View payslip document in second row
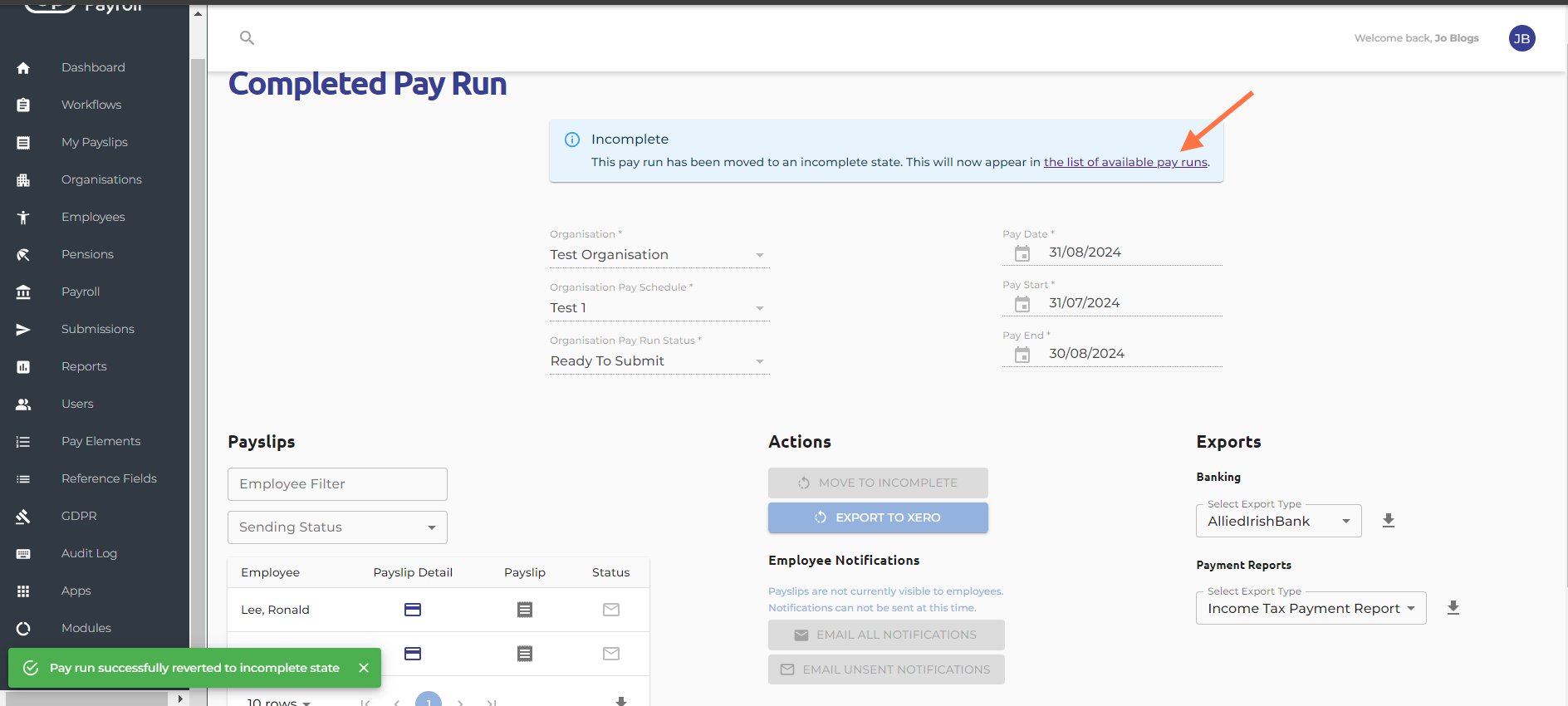1568x706 pixels. pyautogui.click(x=525, y=654)
